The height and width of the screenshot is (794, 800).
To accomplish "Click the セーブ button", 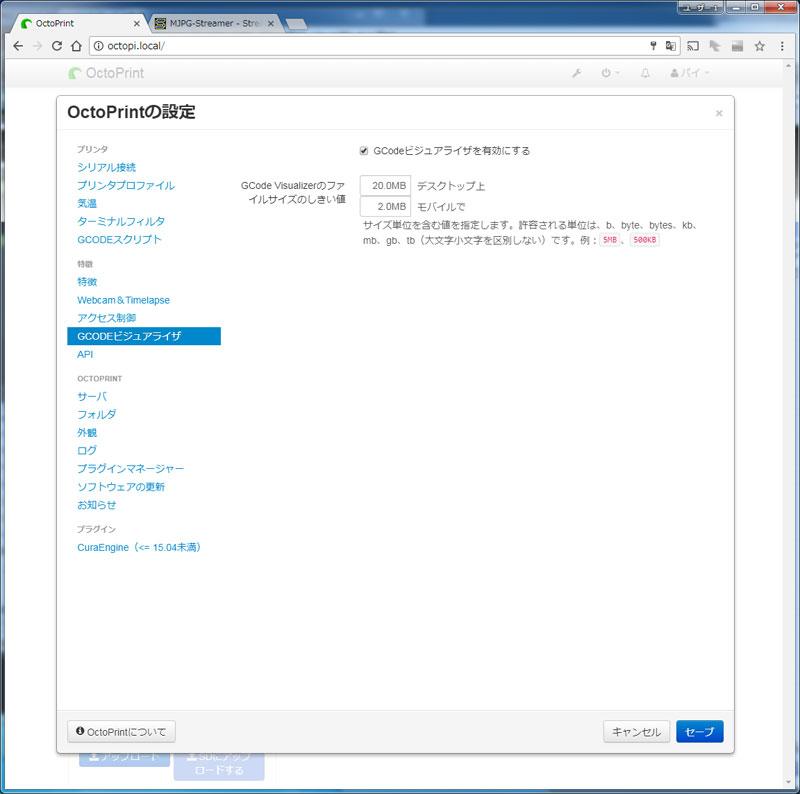I will click(699, 732).
